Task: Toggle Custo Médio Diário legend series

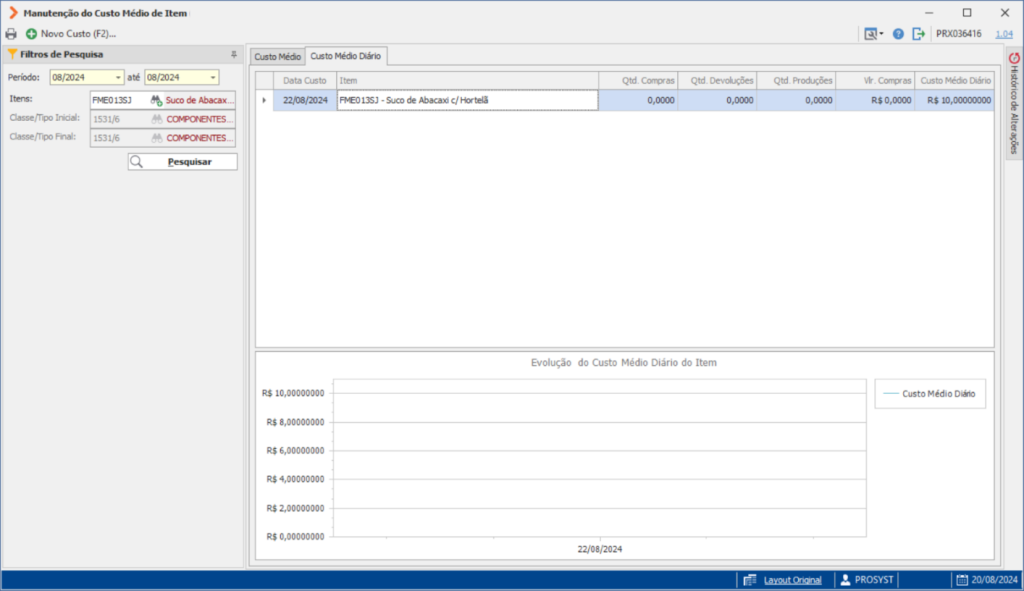Action: 930,394
